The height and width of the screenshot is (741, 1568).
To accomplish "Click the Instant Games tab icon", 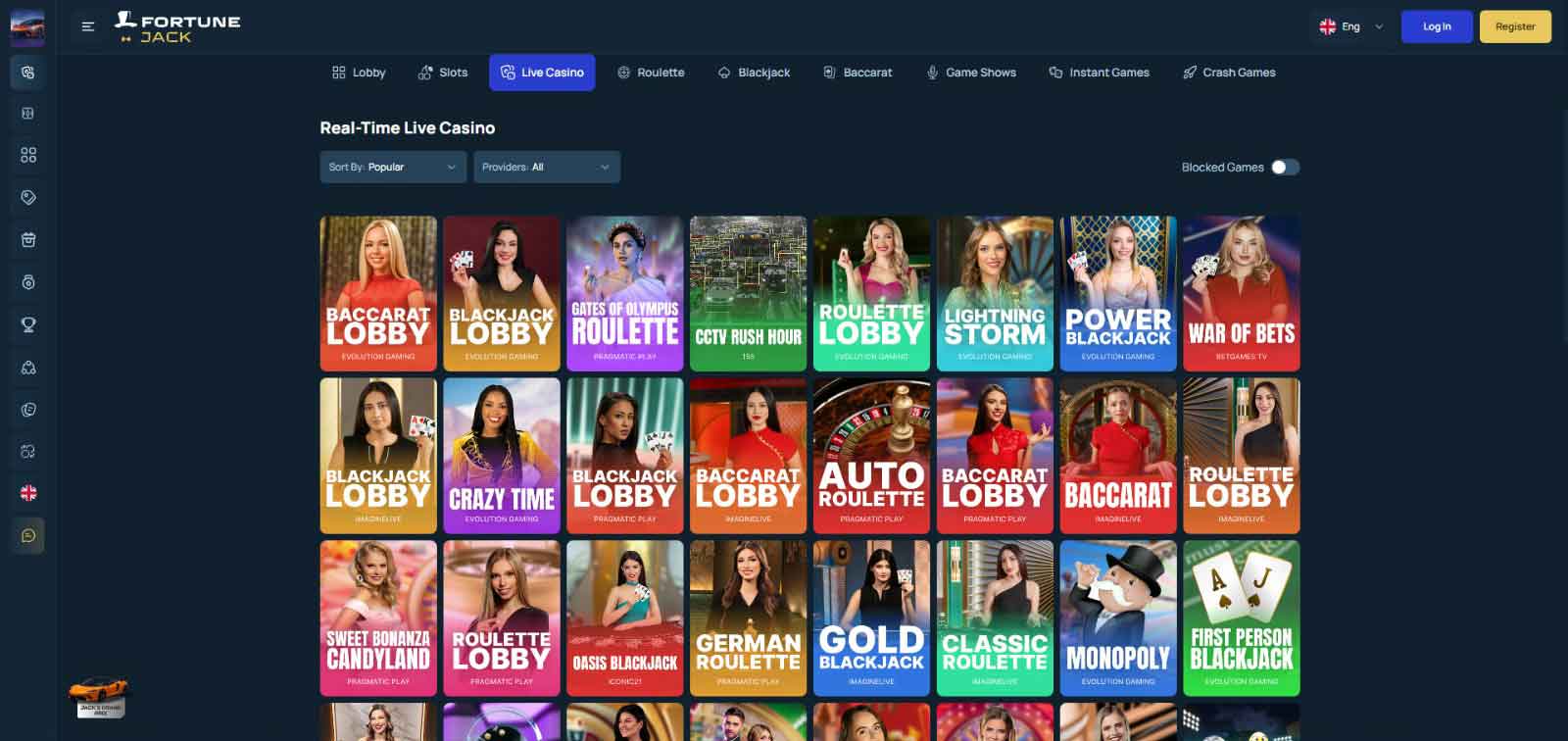I will point(1055,73).
